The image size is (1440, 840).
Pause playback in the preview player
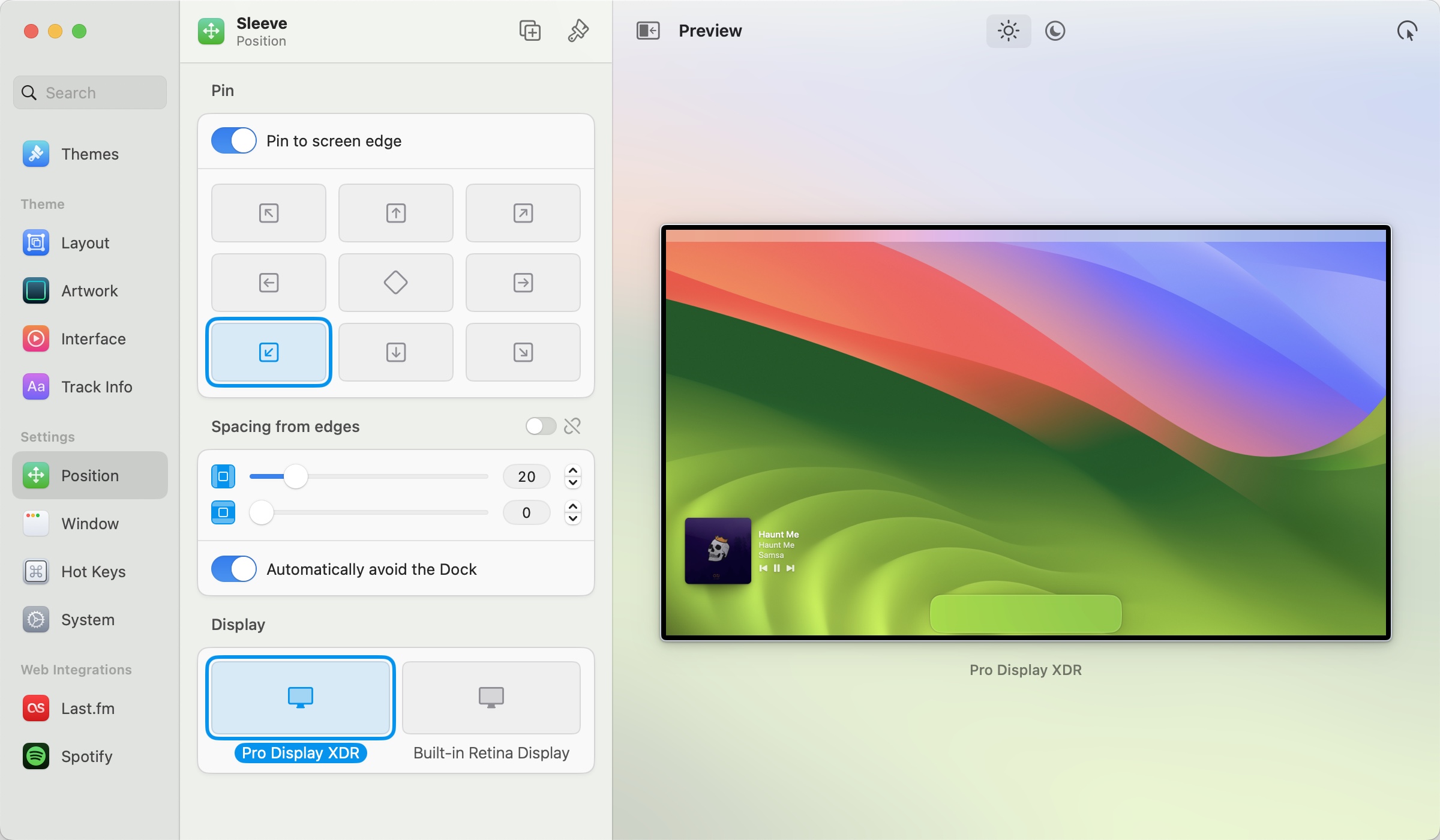777,568
